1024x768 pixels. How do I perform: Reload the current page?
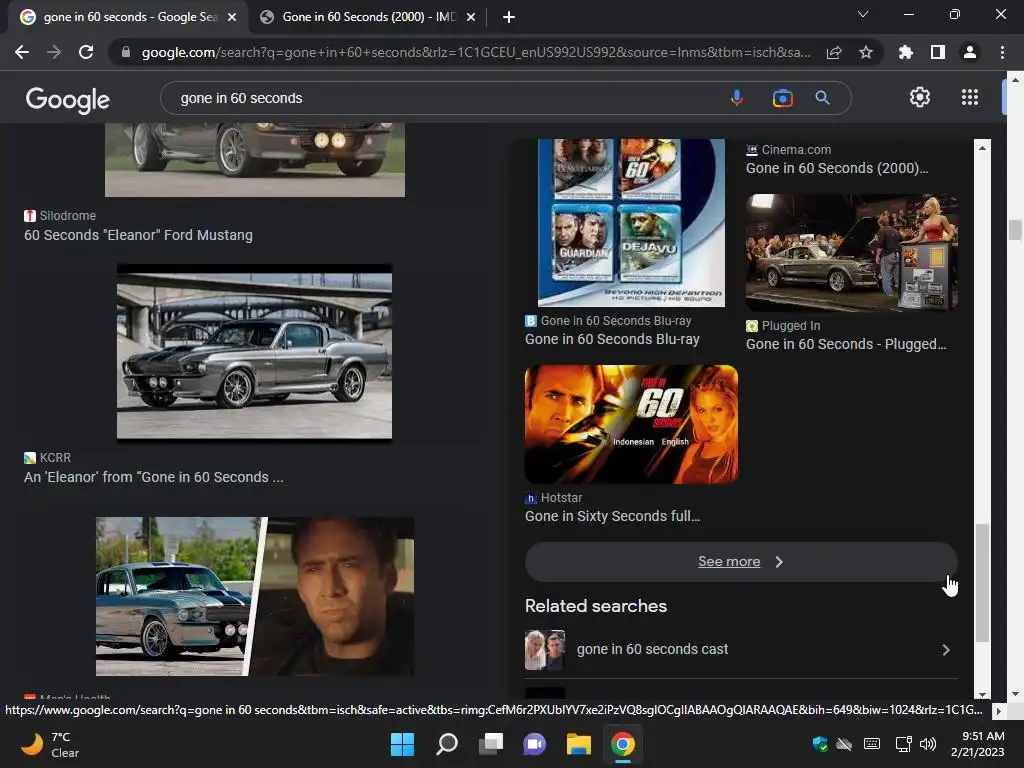click(86, 52)
